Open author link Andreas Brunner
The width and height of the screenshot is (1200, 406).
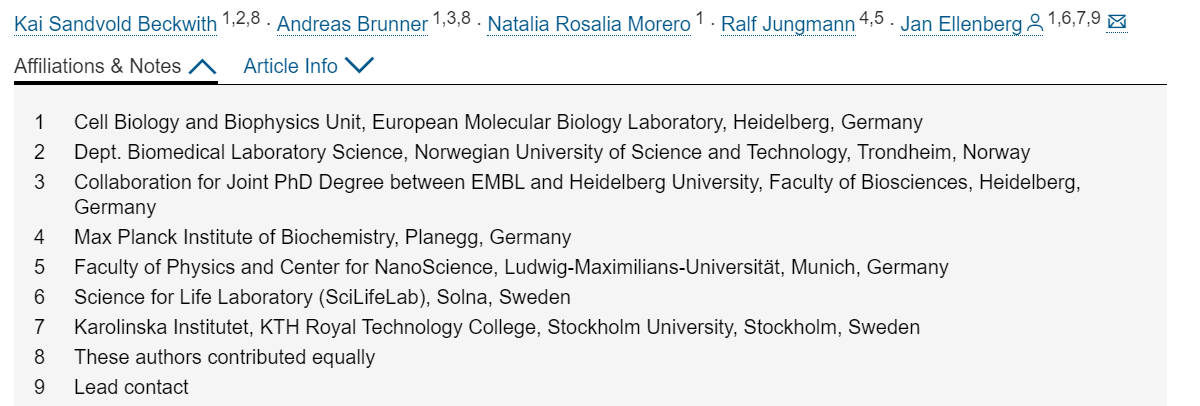tap(352, 24)
